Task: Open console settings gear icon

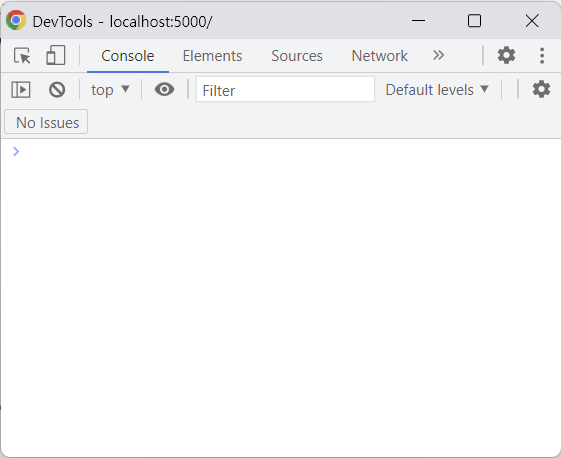Action: click(541, 89)
